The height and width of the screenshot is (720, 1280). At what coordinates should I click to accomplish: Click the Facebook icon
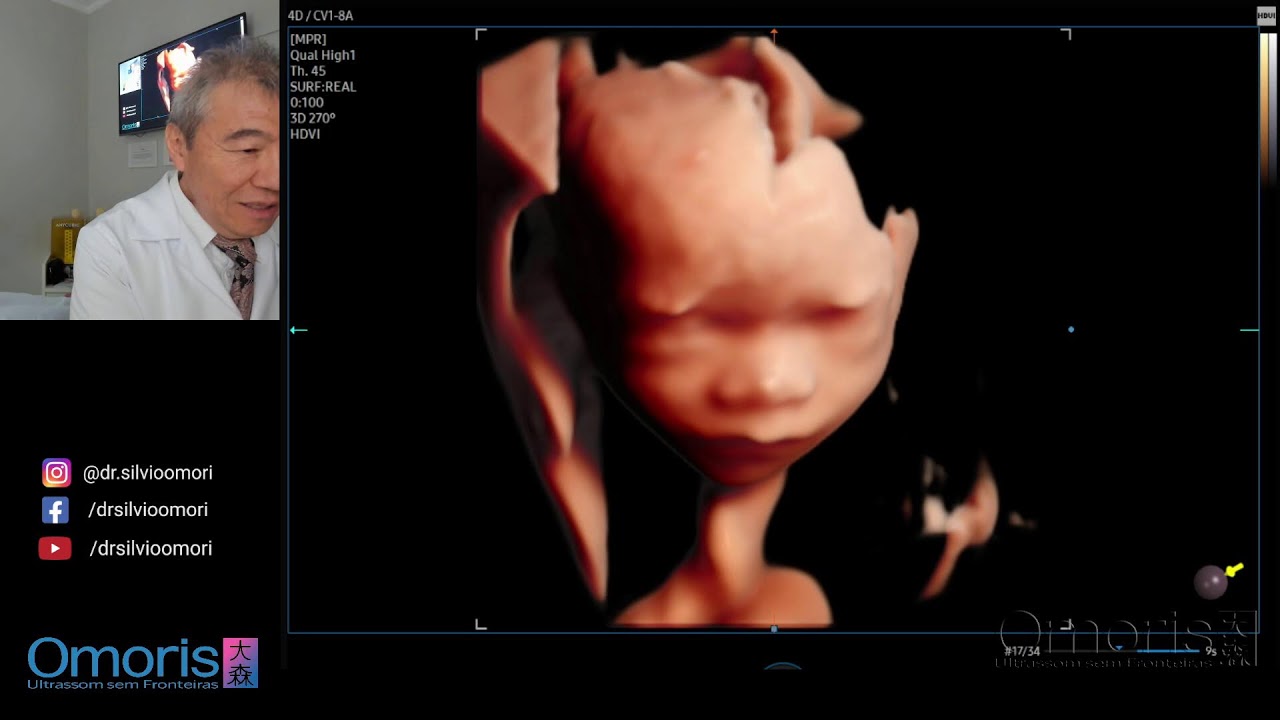55,511
